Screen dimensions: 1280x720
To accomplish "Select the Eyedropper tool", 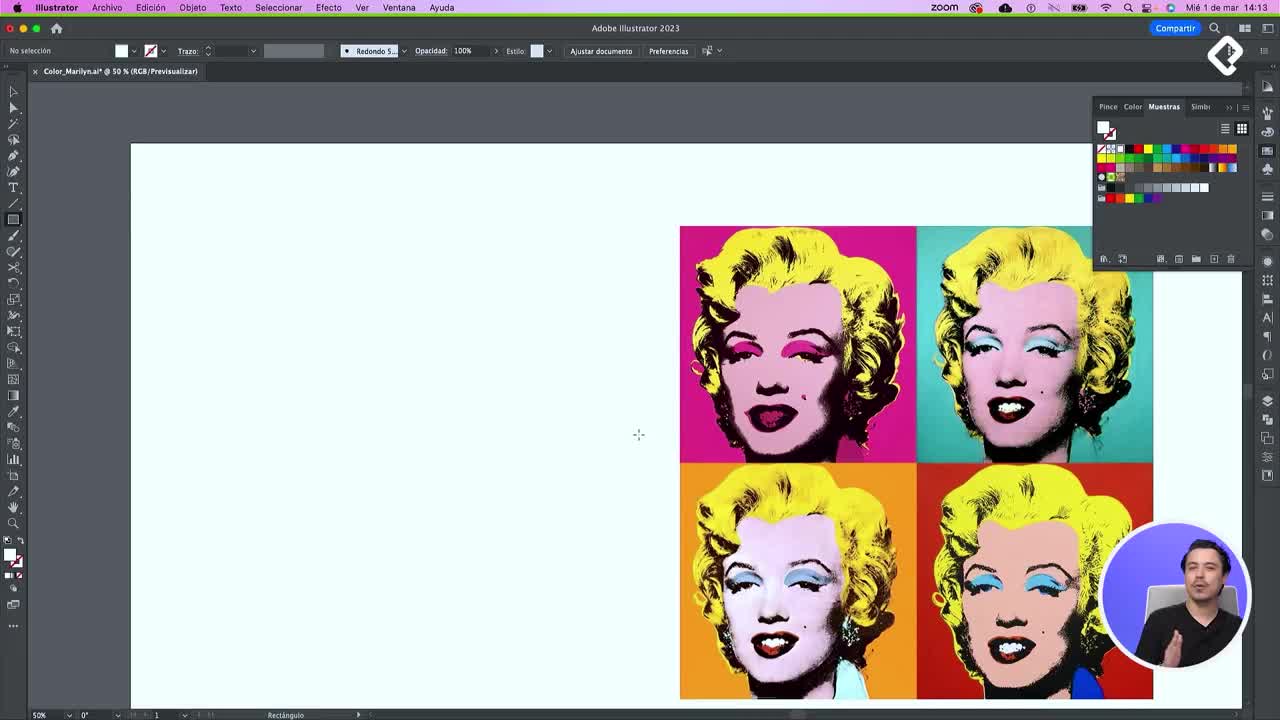I will point(13,411).
